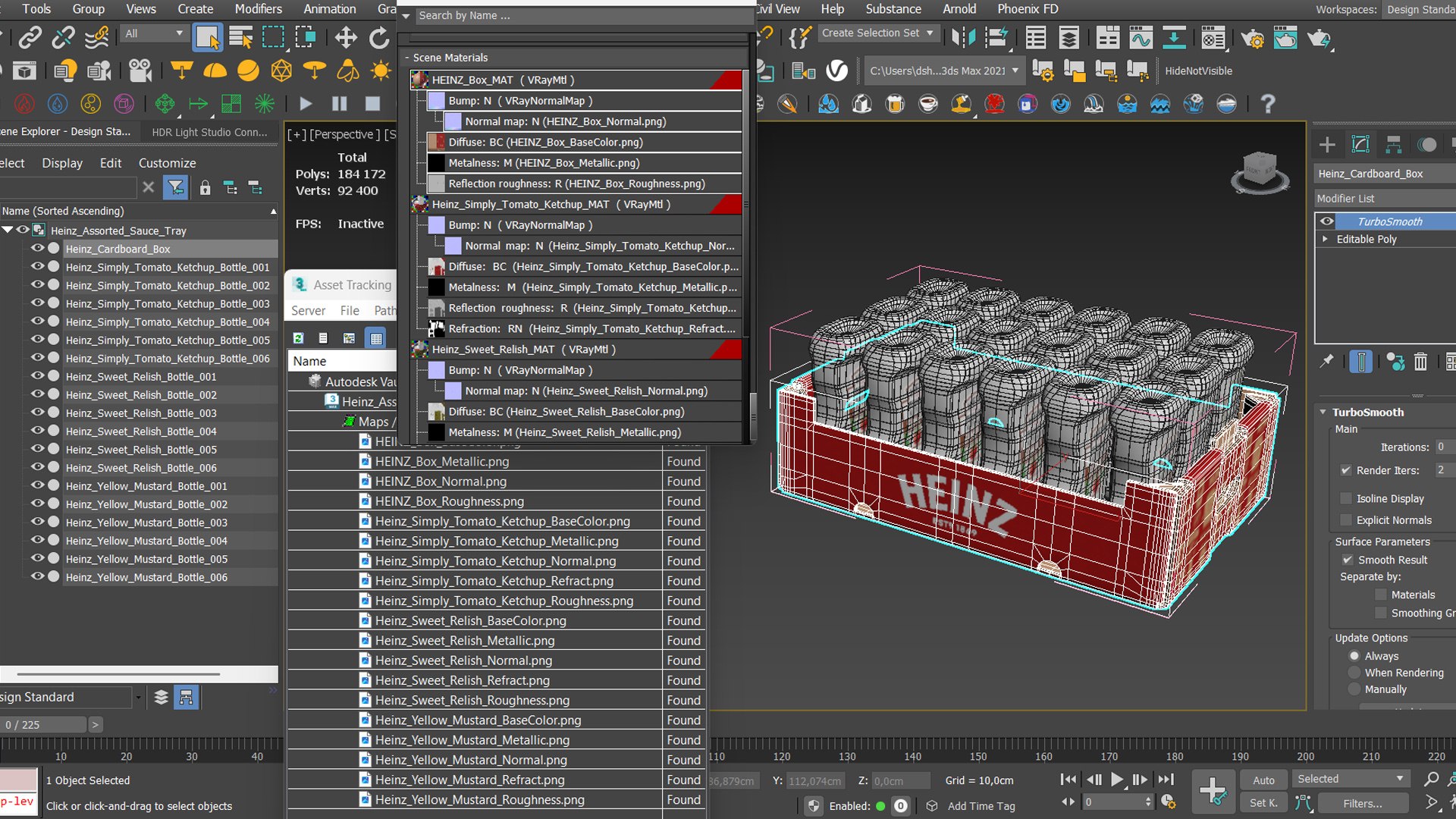Screen dimensions: 1456x819
Task: Select the Move transform tool
Action: click(346, 37)
